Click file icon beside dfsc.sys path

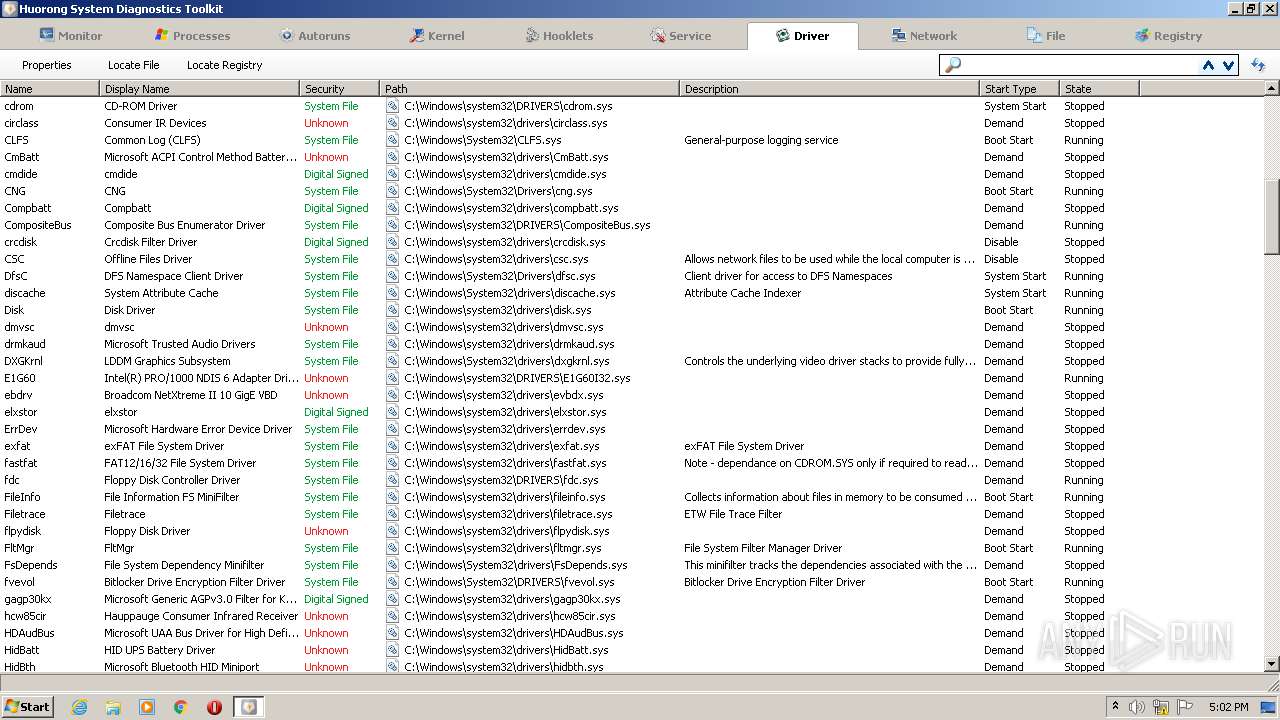point(393,276)
